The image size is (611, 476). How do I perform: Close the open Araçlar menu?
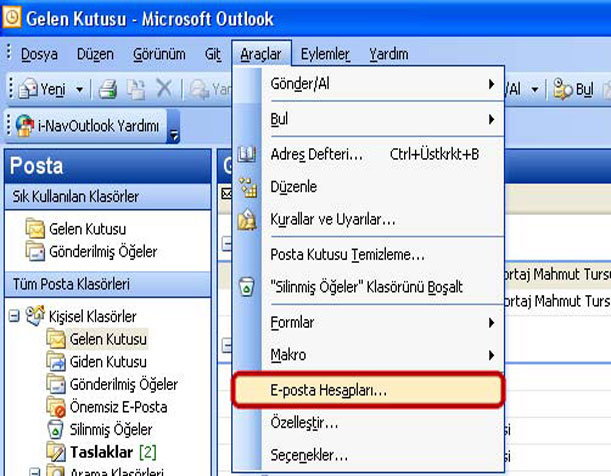(261, 53)
